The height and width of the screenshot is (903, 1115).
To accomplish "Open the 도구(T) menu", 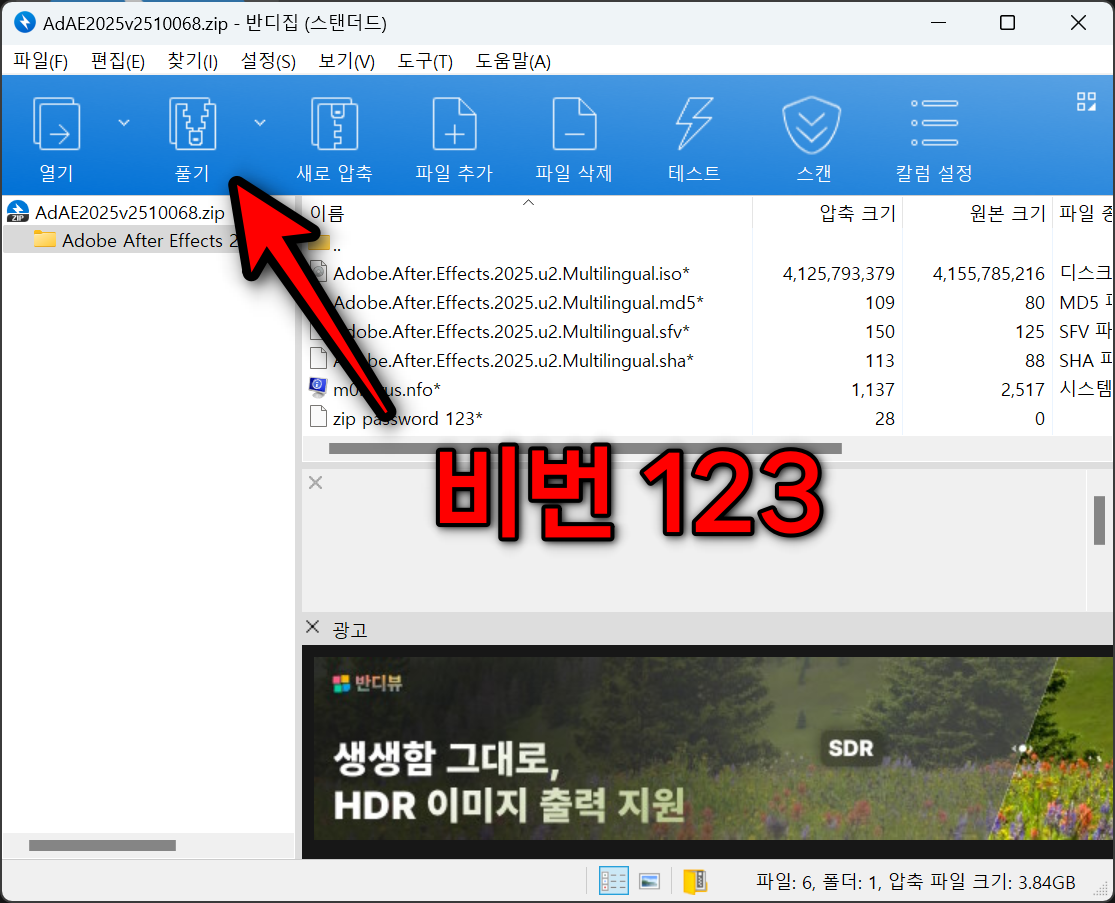I will point(425,62).
